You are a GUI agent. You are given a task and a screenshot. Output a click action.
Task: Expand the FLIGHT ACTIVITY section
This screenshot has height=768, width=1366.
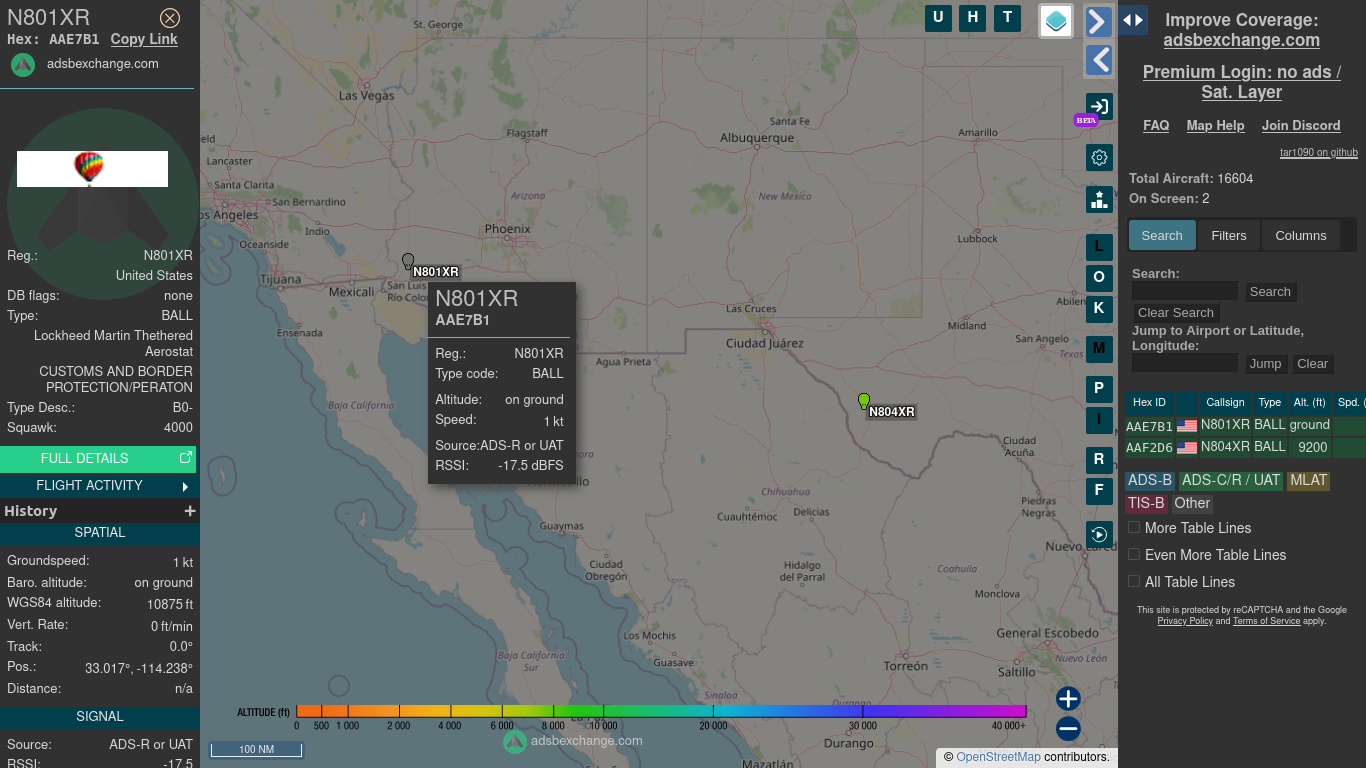98,486
